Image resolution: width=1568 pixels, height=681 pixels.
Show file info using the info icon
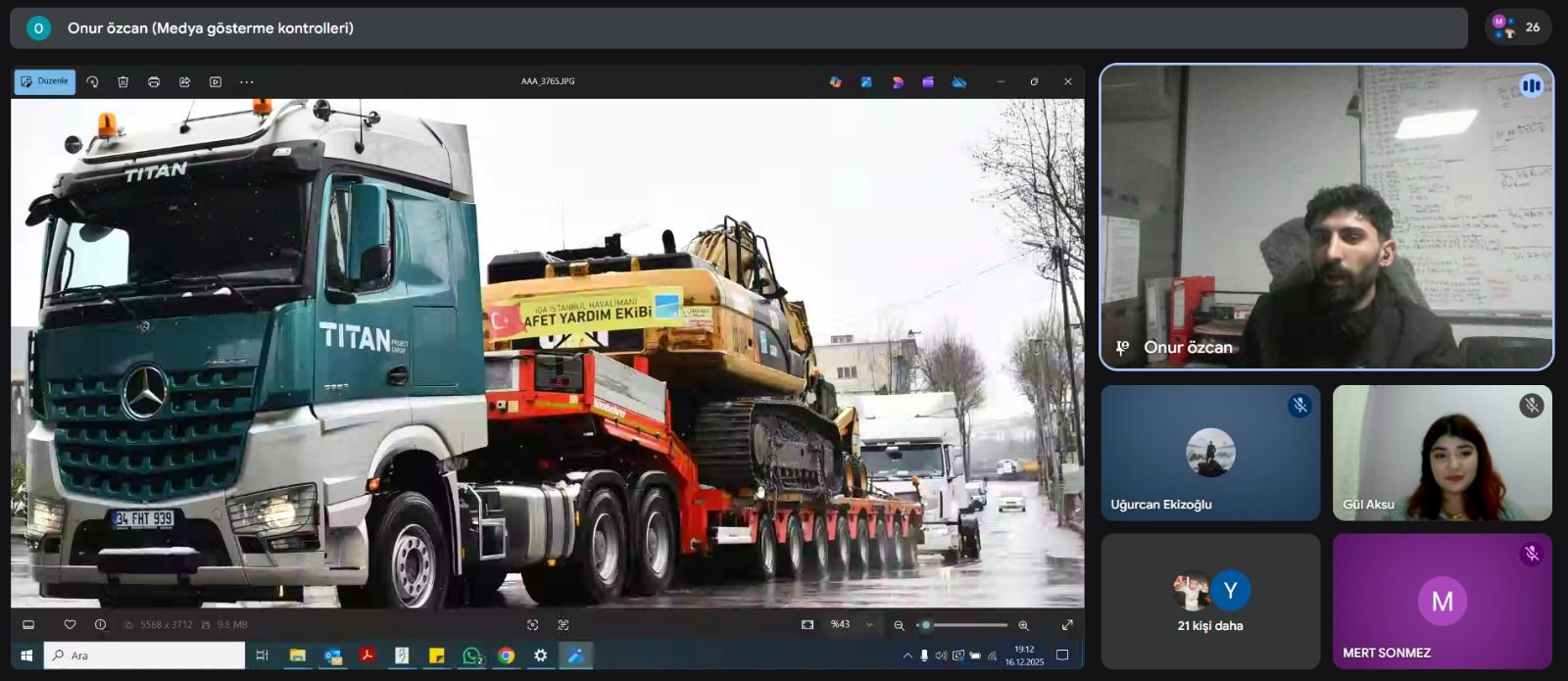pos(100,625)
